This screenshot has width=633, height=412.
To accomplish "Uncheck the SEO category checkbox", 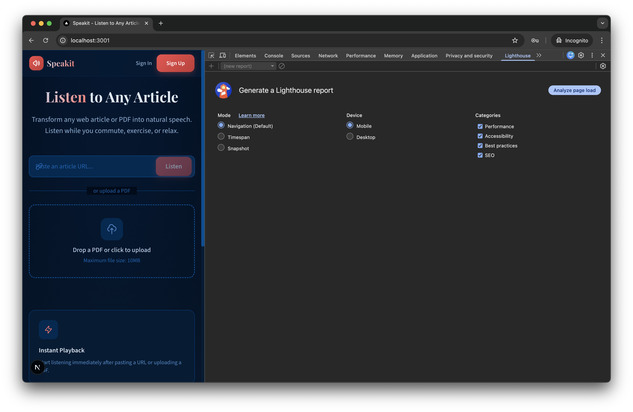I will pos(480,155).
